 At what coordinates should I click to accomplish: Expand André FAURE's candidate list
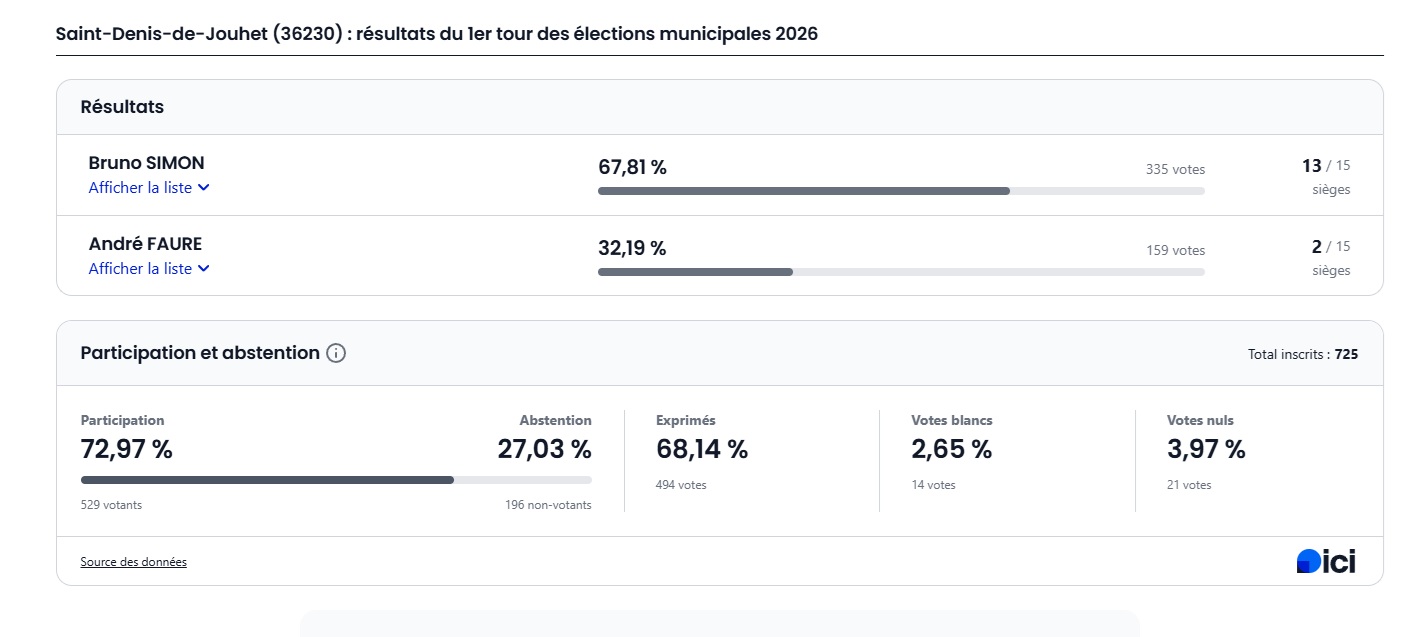(x=149, y=269)
